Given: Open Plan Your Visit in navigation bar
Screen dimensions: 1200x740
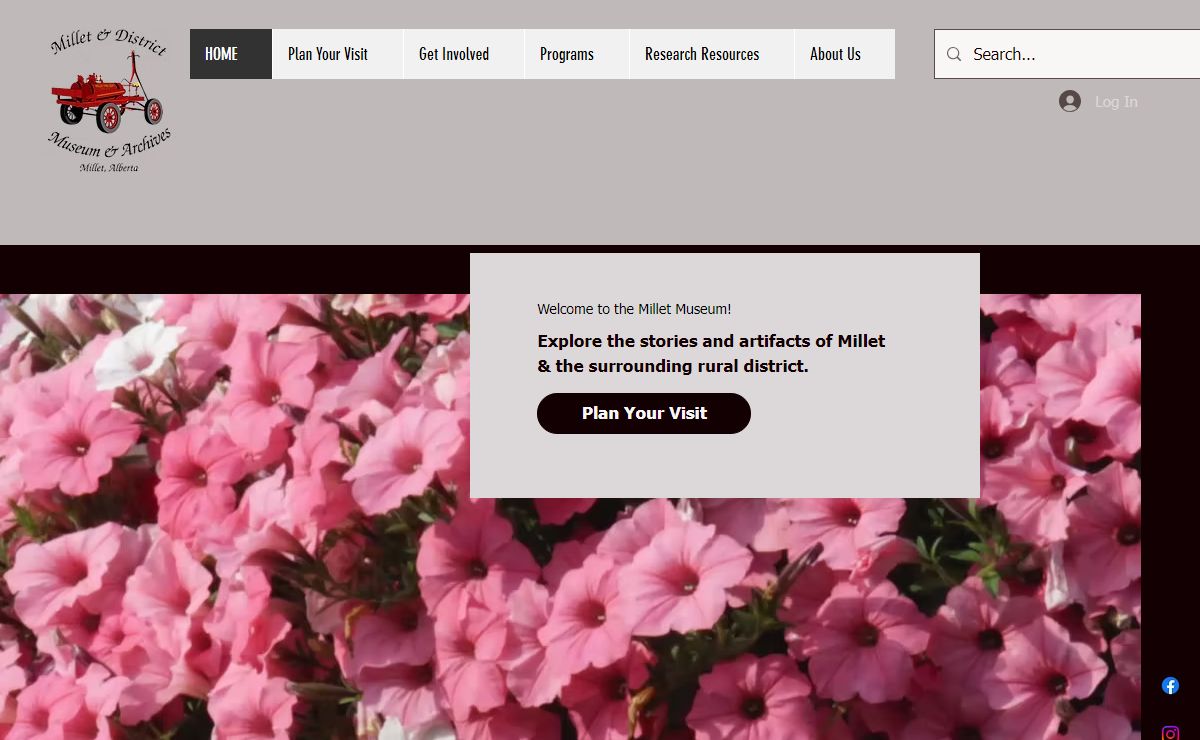Looking at the screenshot, I should 338,54.
